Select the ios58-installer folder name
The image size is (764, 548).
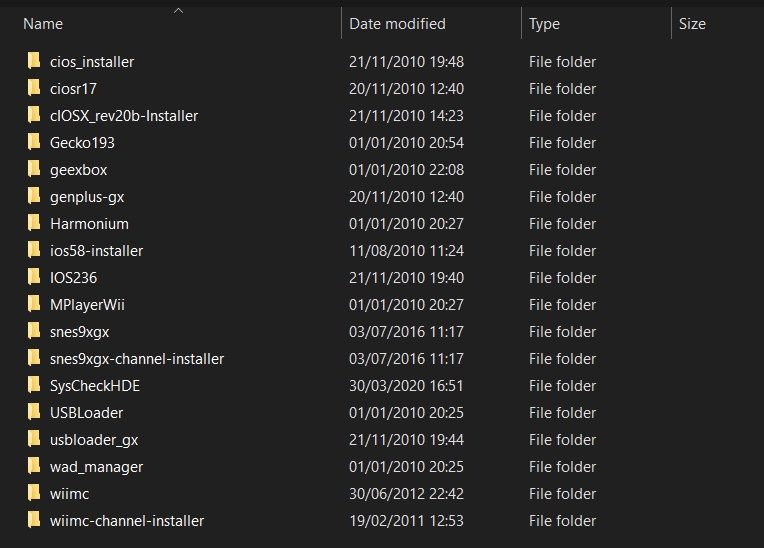[96, 251]
